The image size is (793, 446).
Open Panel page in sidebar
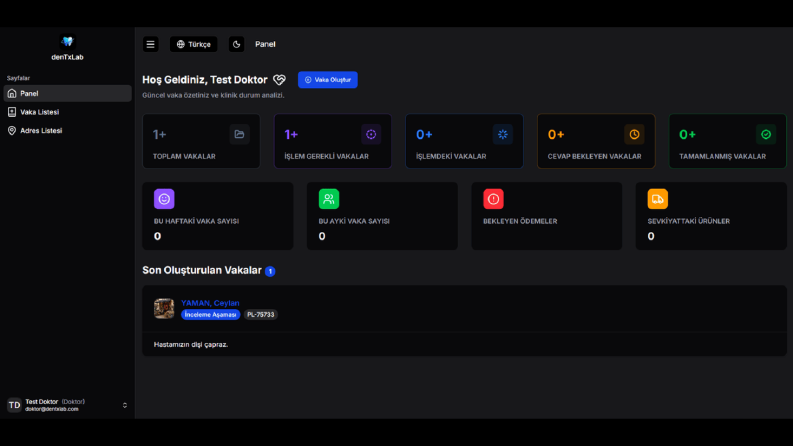tap(67, 94)
